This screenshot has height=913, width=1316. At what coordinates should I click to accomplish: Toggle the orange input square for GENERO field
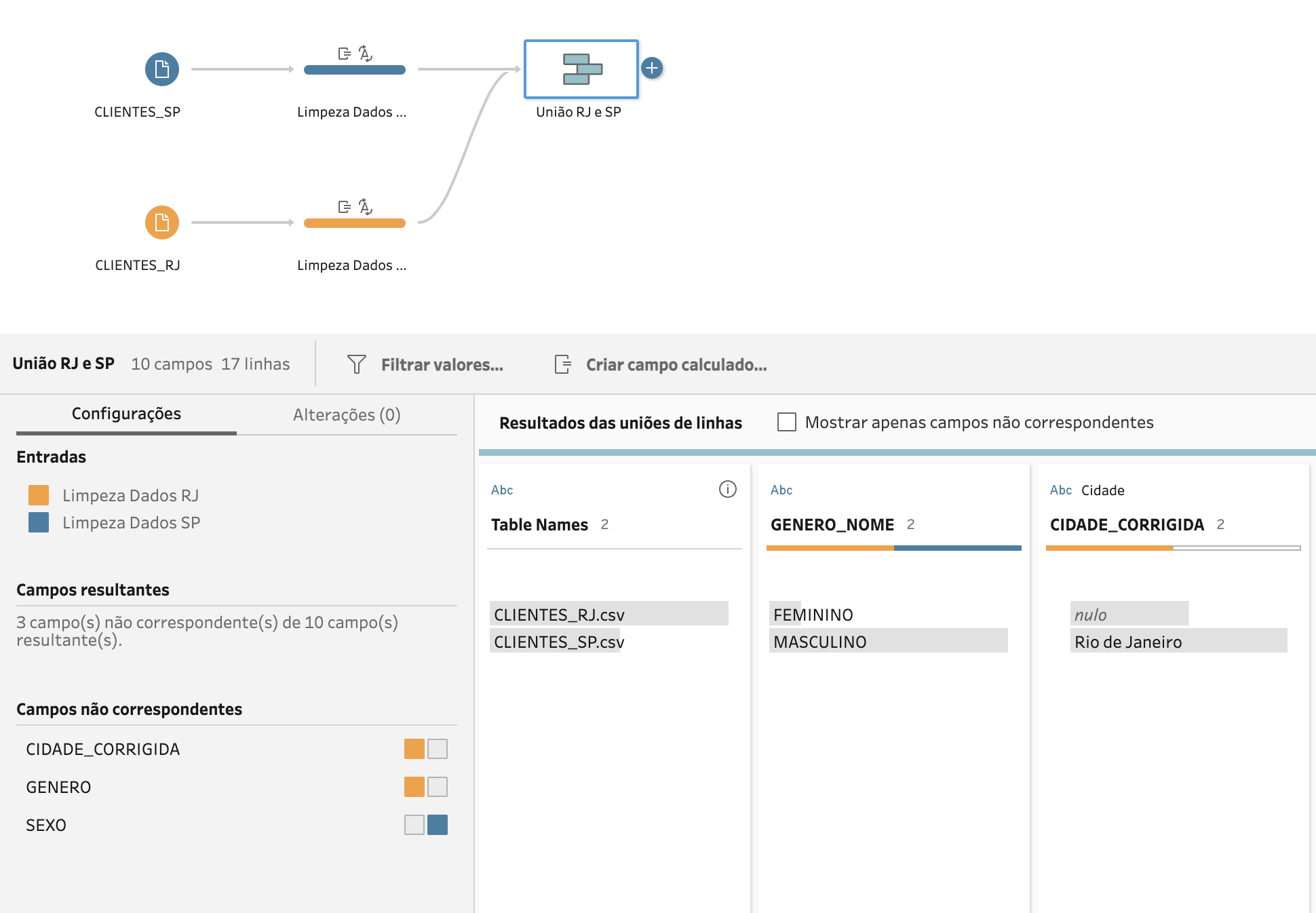(414, 787)
